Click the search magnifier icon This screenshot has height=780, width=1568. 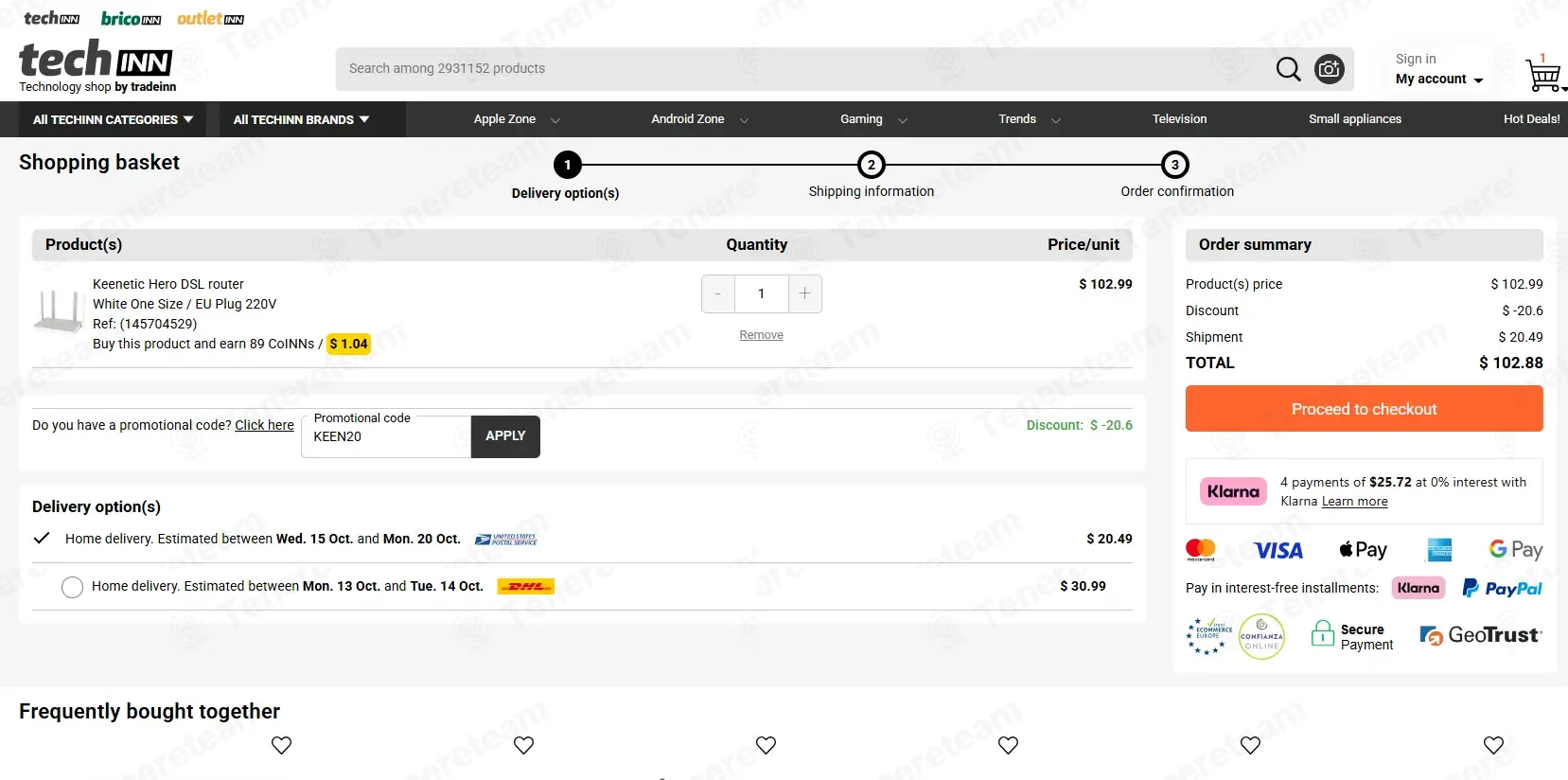tap(1288, 69)
